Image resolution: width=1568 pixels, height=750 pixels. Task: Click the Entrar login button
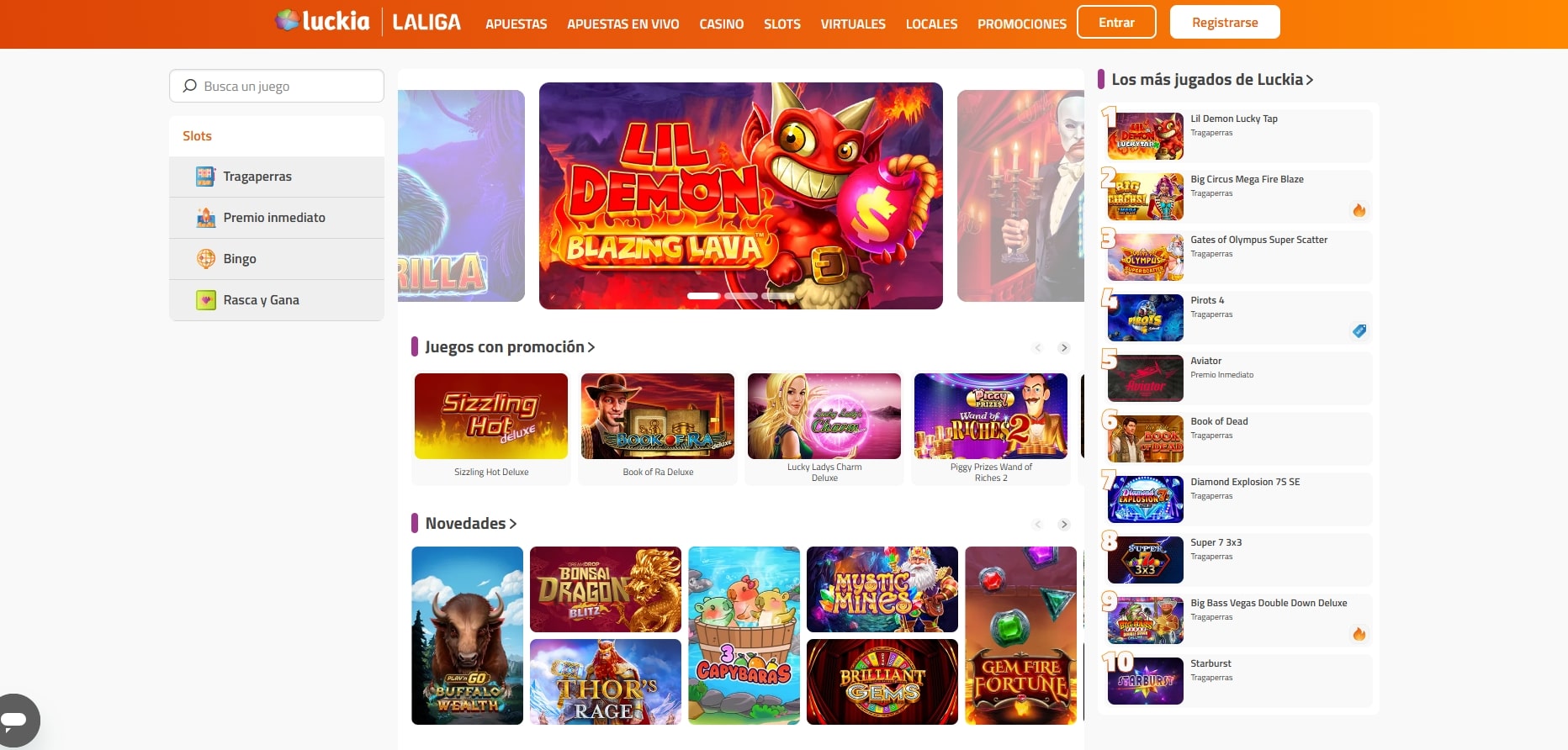(1116, 23)
